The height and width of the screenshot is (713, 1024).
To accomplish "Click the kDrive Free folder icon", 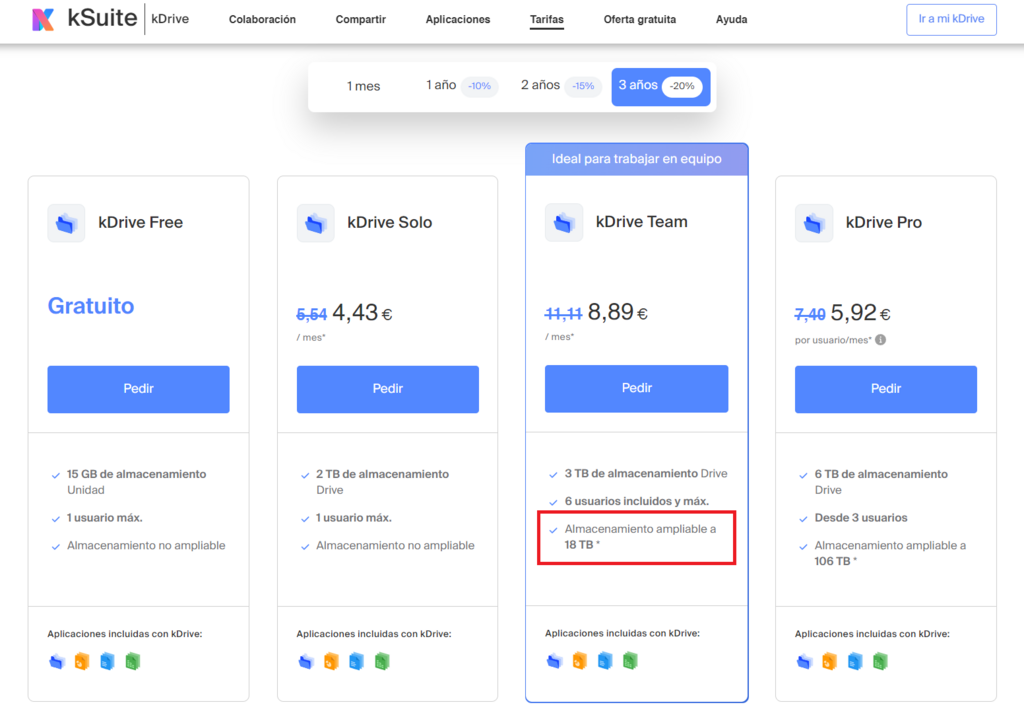I will [x=66, y=223].
